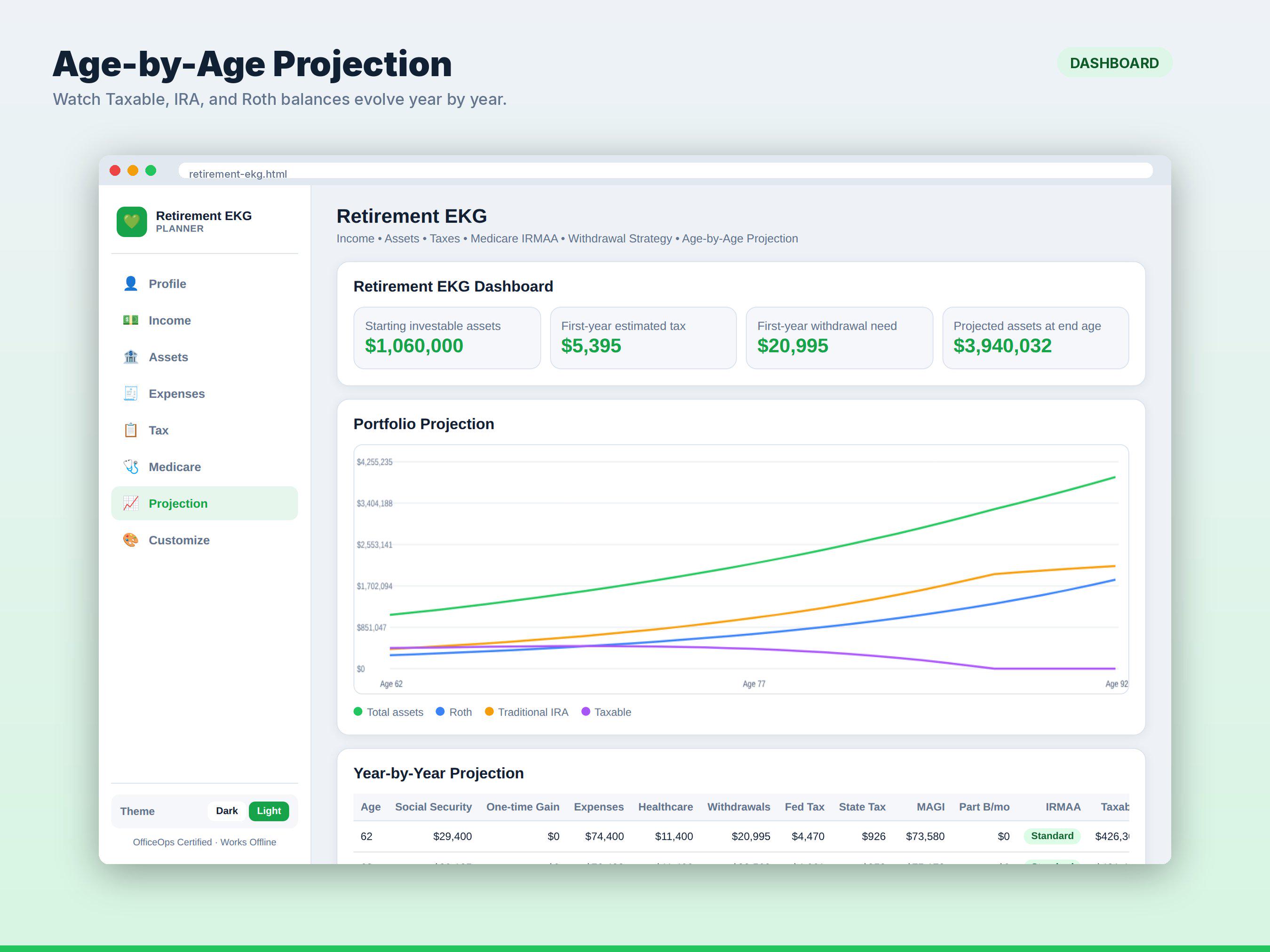
Task: Click the Standard IRMAA badge for age 62
Action: 1052,836
